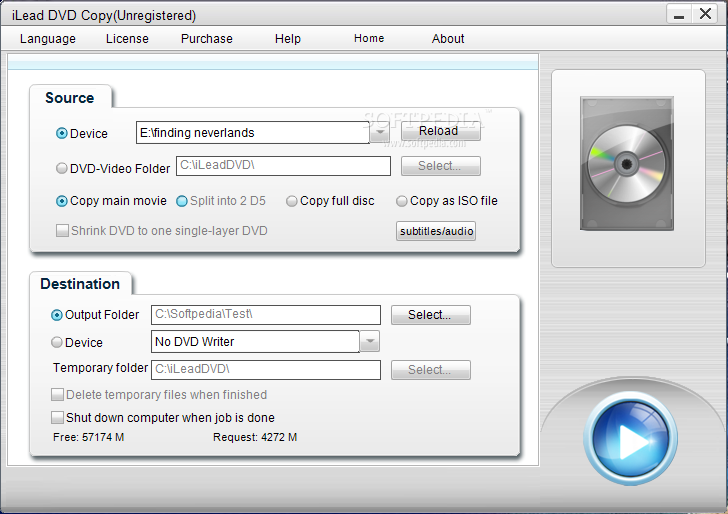728x514 pixels.
Task: Click Select next to DVD-Video Folder
Action: point(441,166)
